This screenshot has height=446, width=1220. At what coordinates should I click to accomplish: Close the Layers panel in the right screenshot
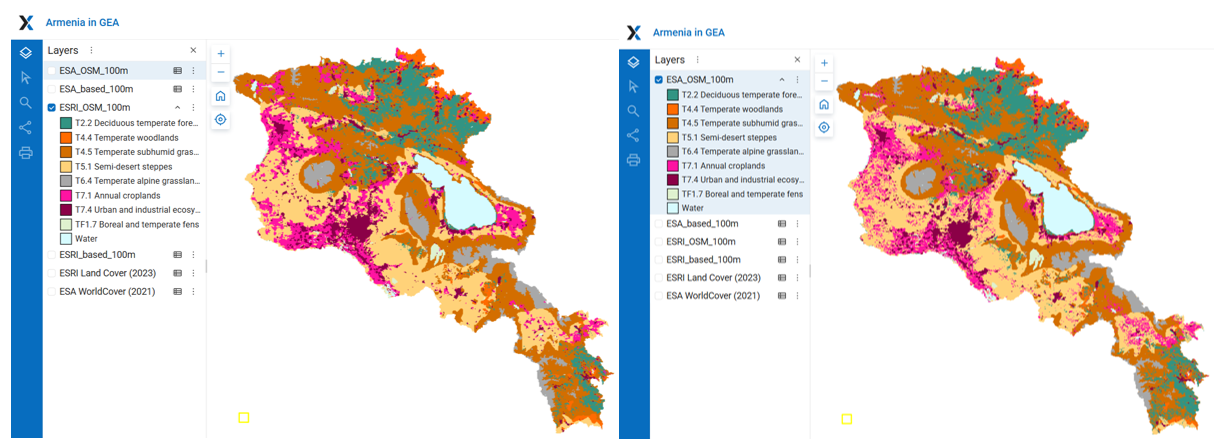(797, 60)
